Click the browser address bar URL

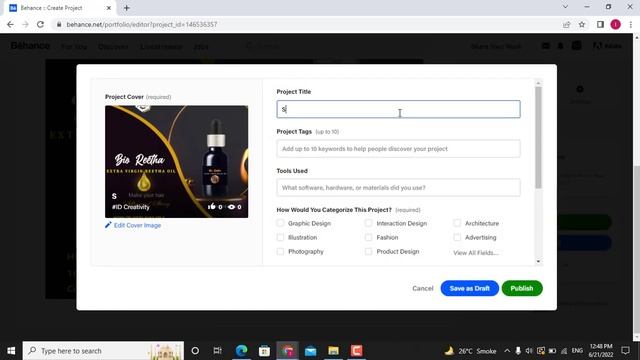142,24
